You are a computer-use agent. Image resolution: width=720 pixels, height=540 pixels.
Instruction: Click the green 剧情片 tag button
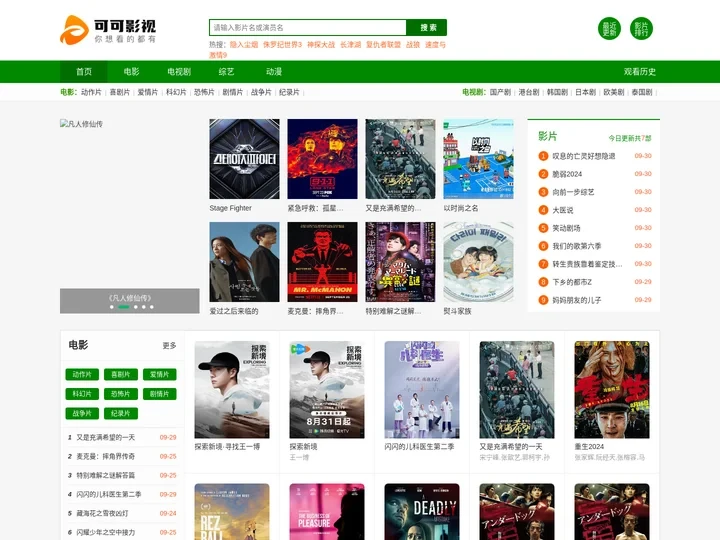click(x=160, y=394)
